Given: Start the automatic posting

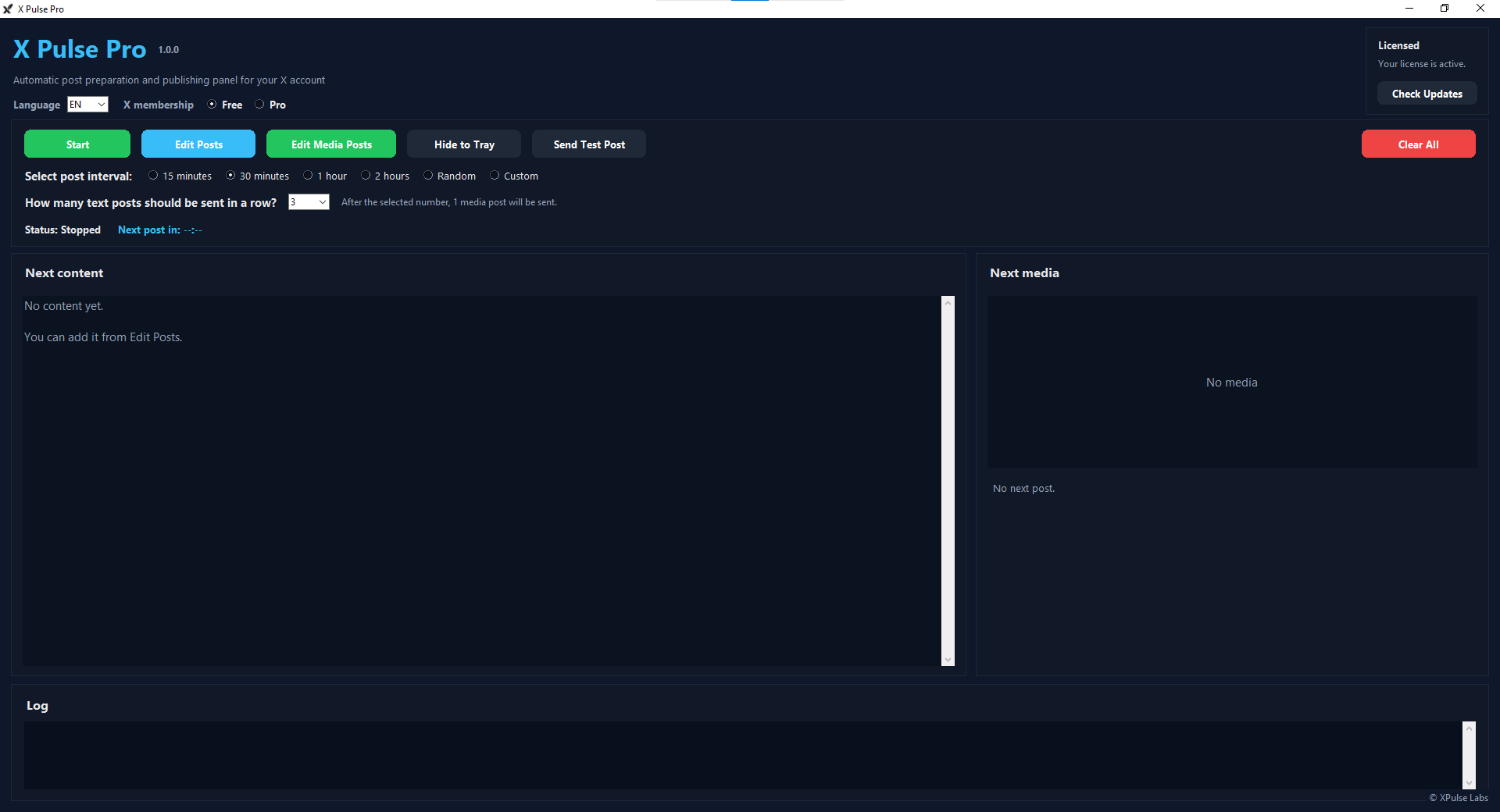Looking at the screenshot, I should pyautogui.click(x=77, y=144).
